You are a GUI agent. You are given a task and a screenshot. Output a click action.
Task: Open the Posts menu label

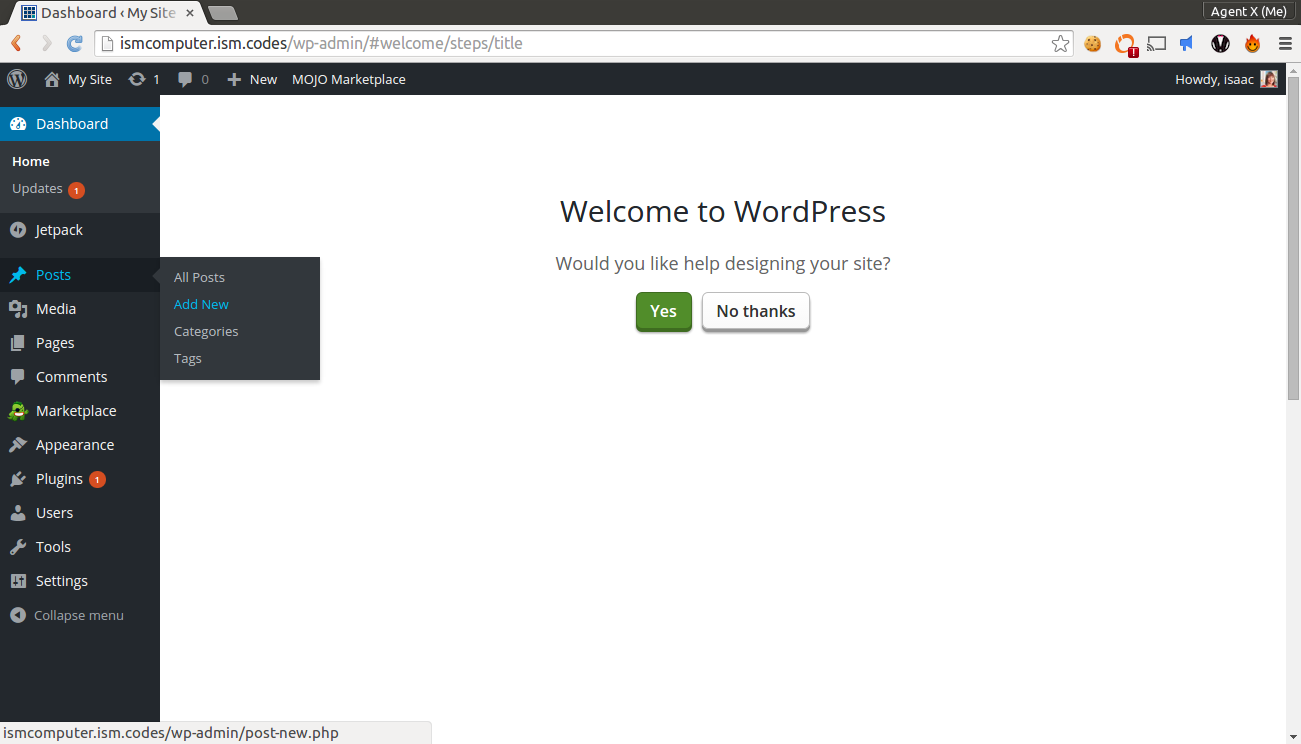pyautogui.click(x=53, y=275)
